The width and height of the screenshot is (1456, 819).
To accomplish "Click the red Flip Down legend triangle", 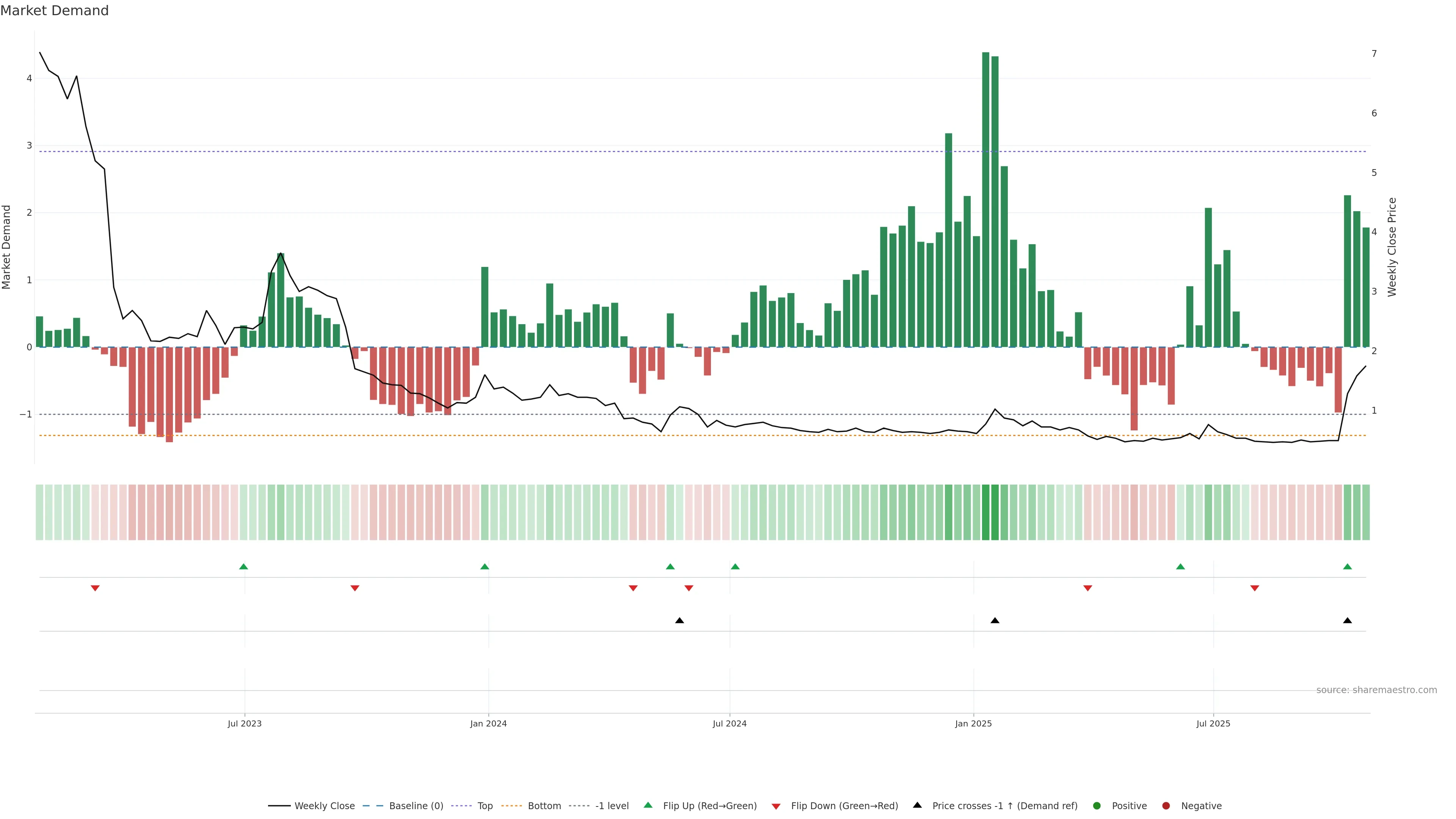I will pos(776,806).
